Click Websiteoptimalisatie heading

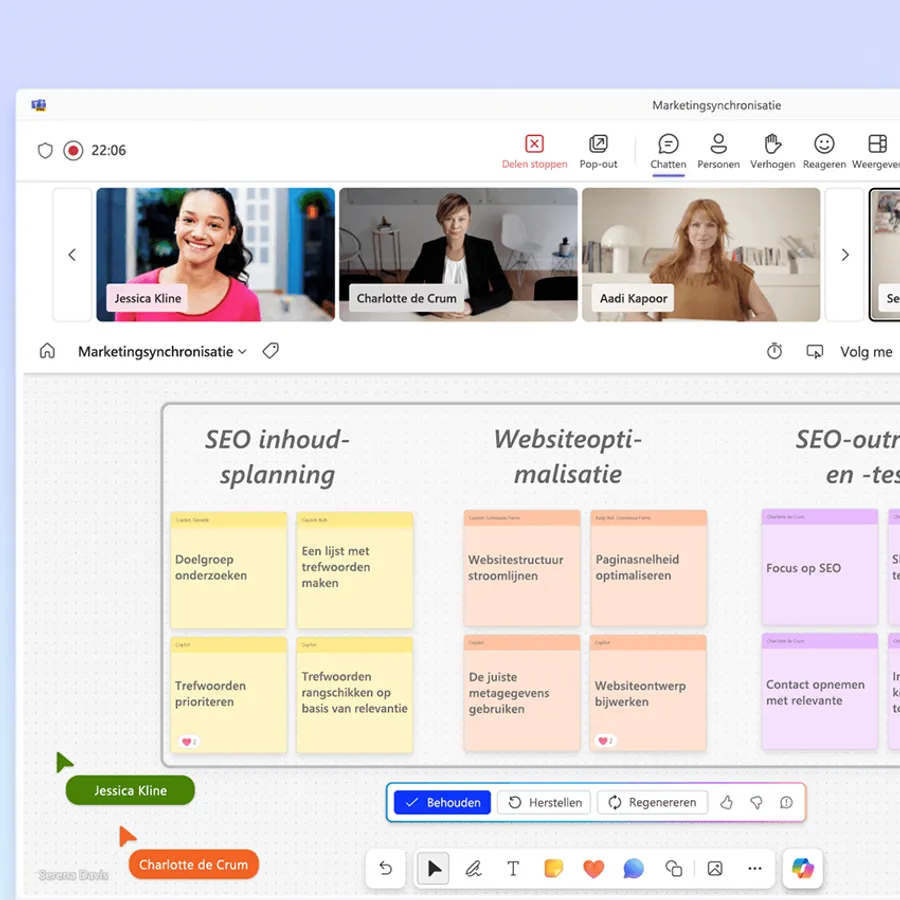(x=568, y=457)
